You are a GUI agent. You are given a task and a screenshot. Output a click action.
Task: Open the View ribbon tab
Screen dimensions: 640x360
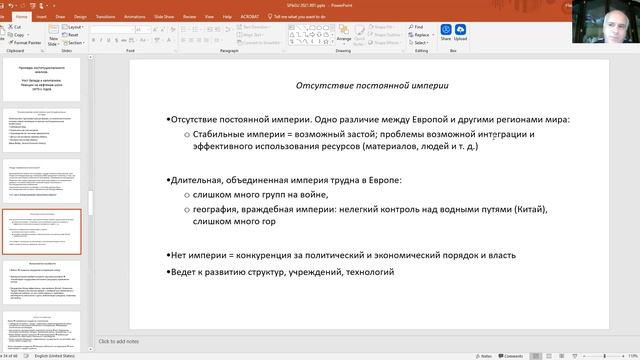(x=209, y=17)
